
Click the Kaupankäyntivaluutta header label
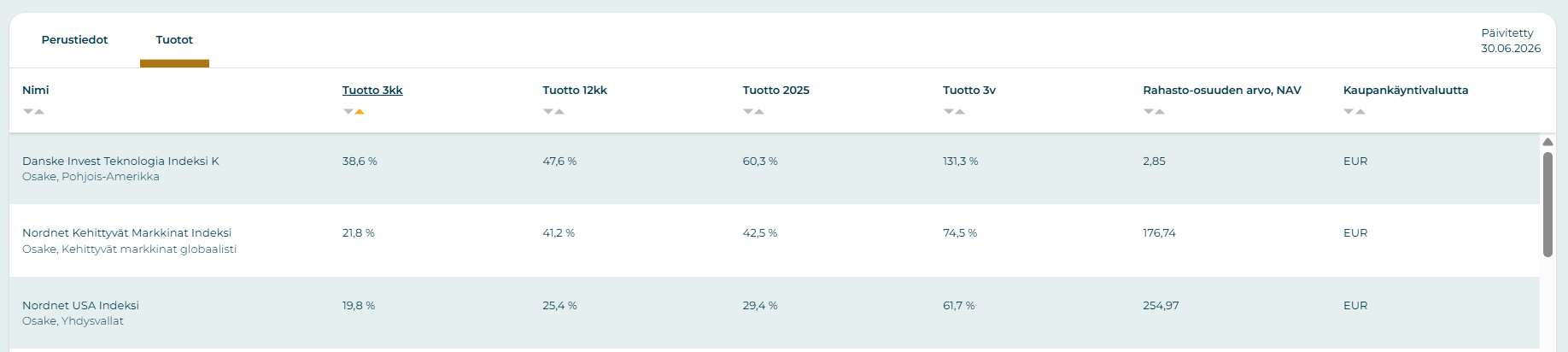tap(1406, 90)
